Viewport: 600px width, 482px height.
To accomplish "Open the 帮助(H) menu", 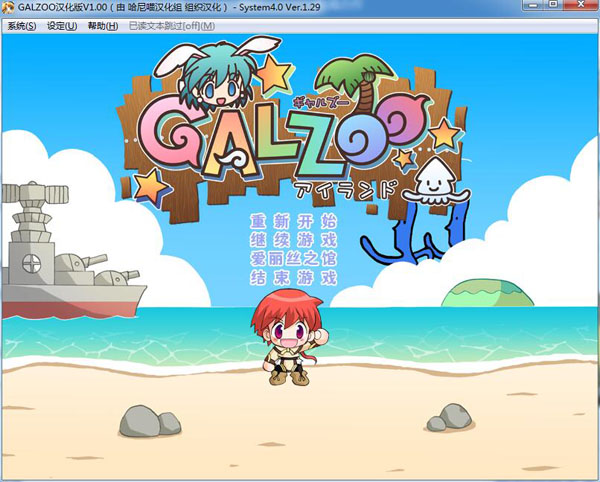I will pos(103,26).
